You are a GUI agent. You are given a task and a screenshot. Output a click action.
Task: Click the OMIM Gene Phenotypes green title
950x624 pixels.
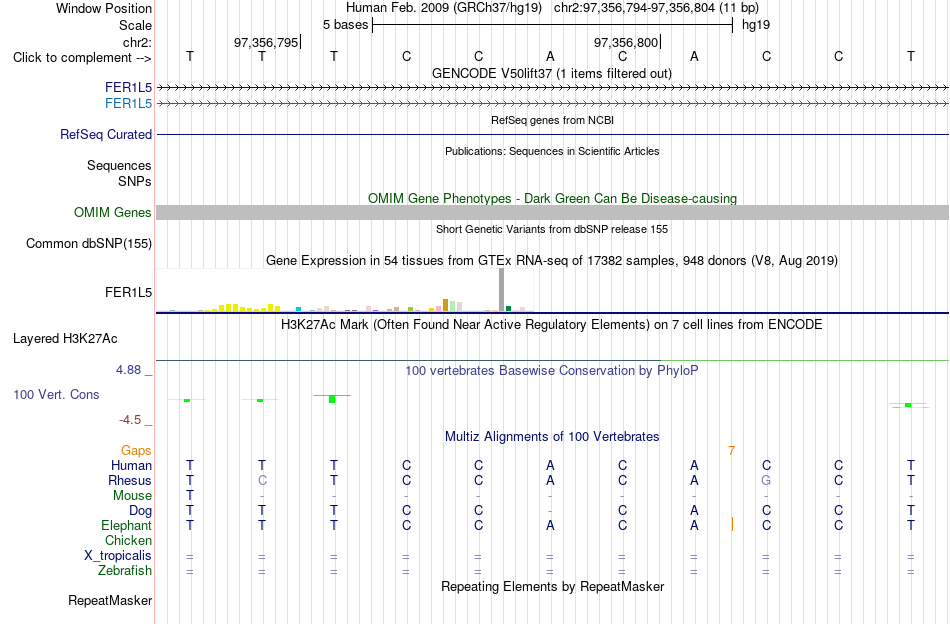[x=552, y=199]
